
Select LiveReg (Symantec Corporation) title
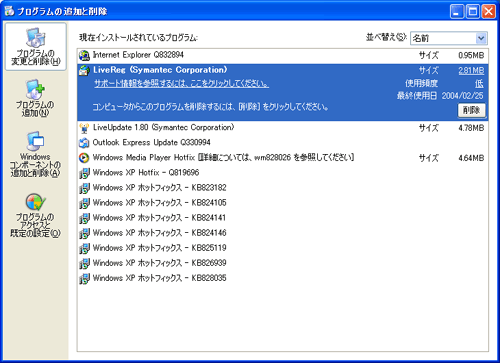tap(160, 70)
